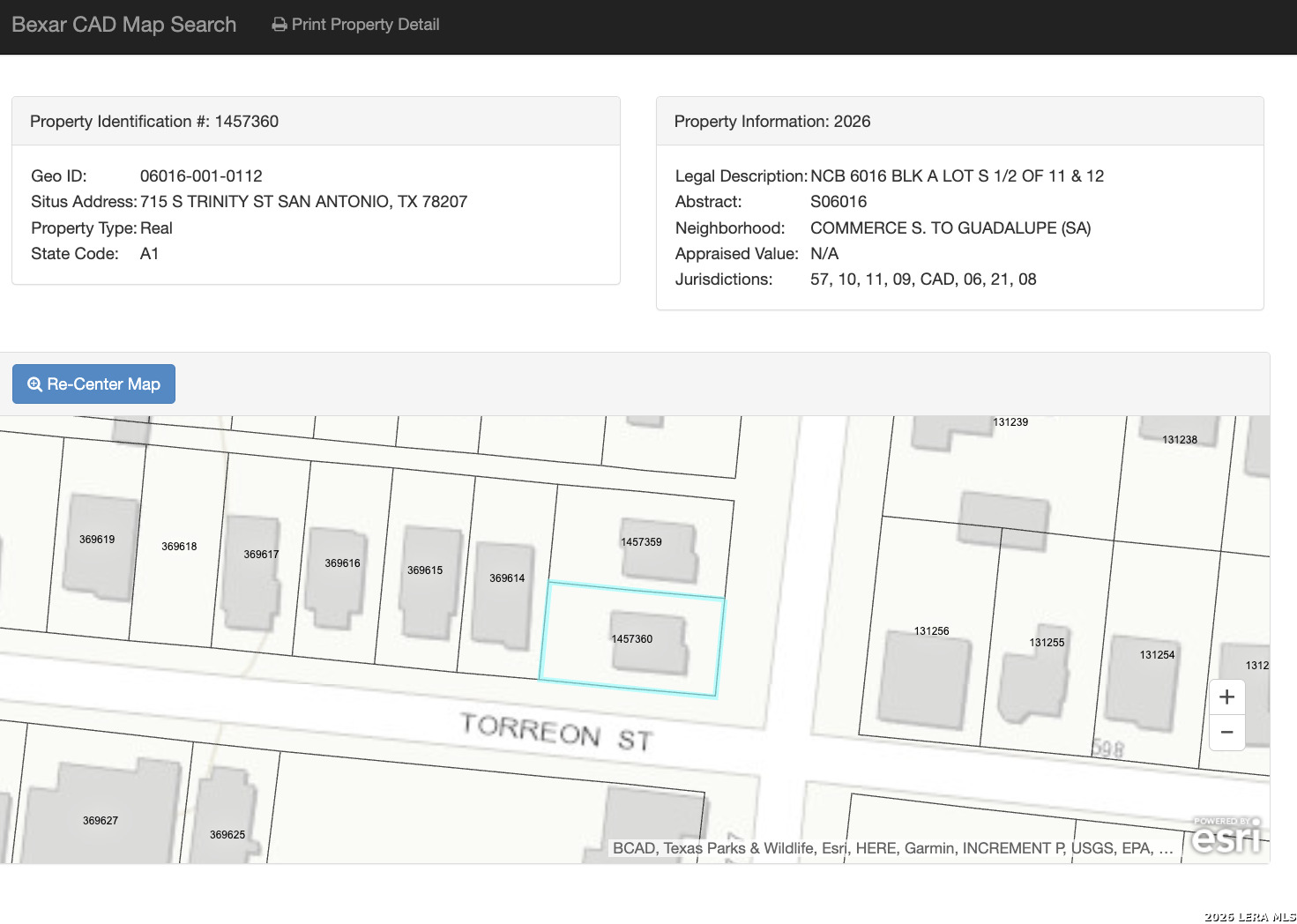Click the Esri logo on the map
Viewport: 1297px width, 924px height.
[x=1226, y=836]
